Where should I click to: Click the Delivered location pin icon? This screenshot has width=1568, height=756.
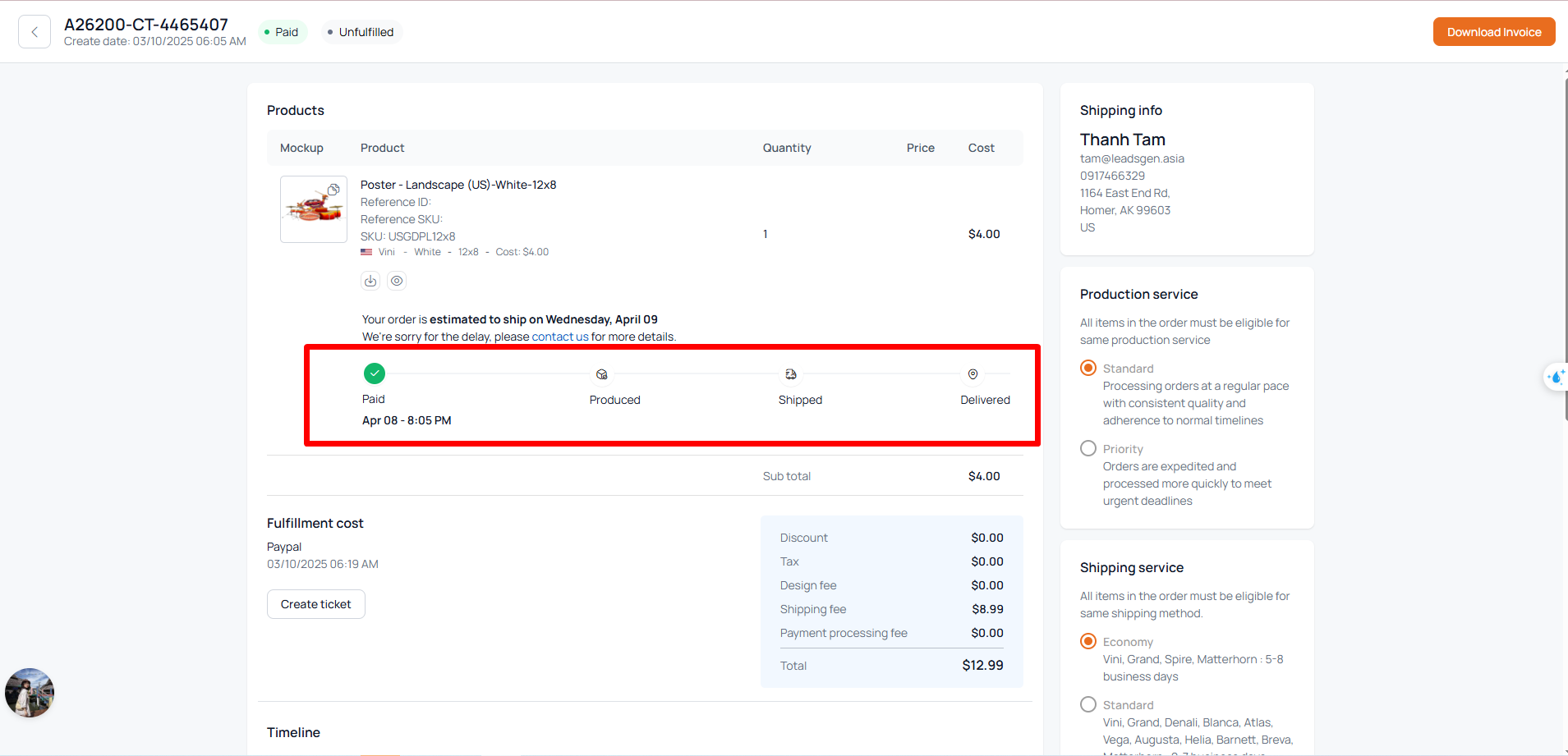point(973,374)
